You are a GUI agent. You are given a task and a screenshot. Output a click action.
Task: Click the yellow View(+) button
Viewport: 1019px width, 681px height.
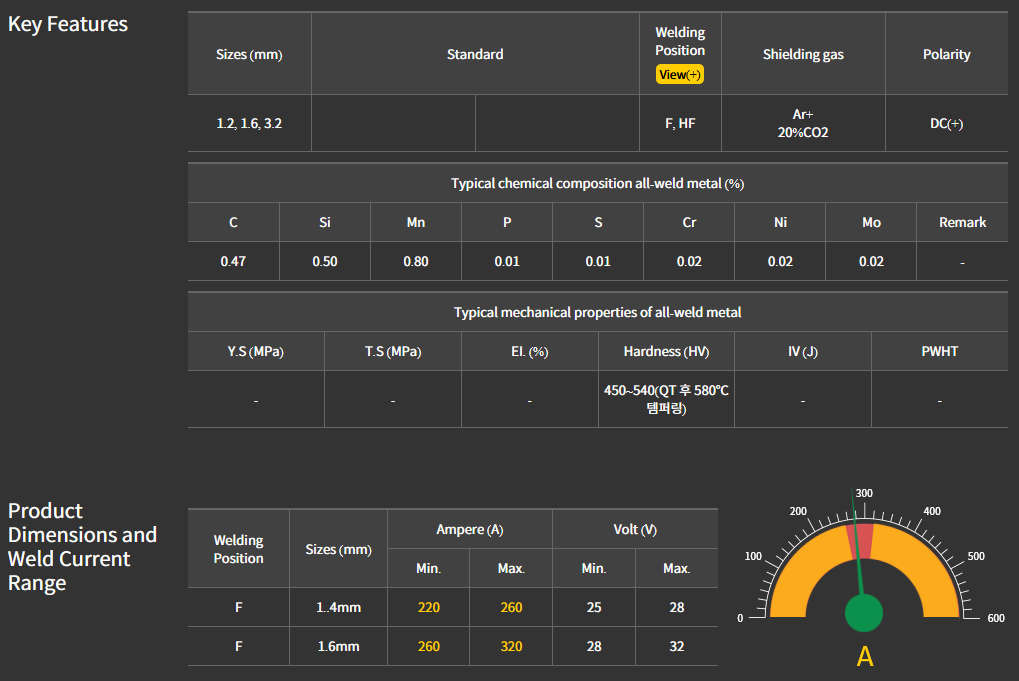coord(680,74)
